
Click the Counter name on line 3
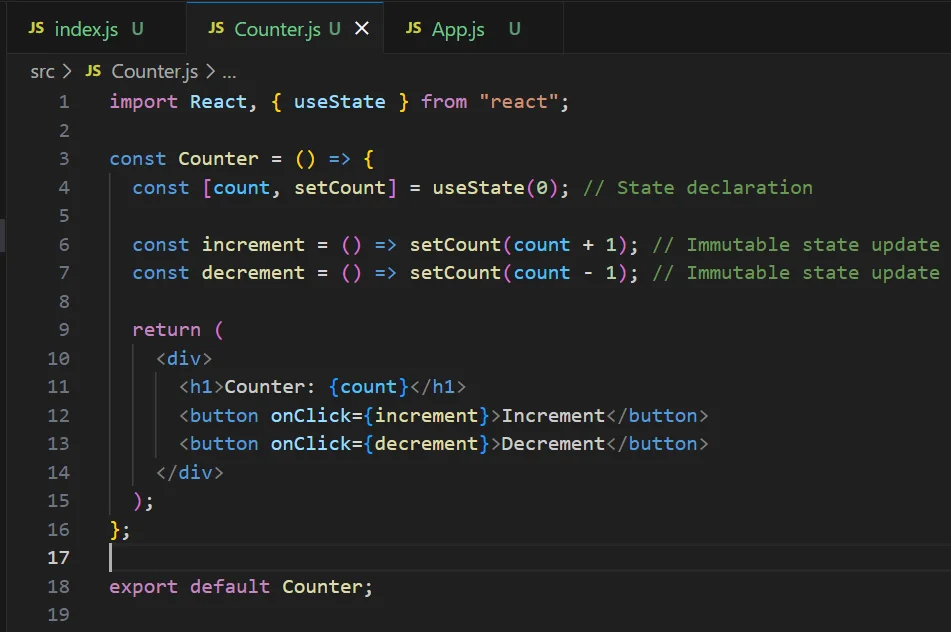click(218, 159)
